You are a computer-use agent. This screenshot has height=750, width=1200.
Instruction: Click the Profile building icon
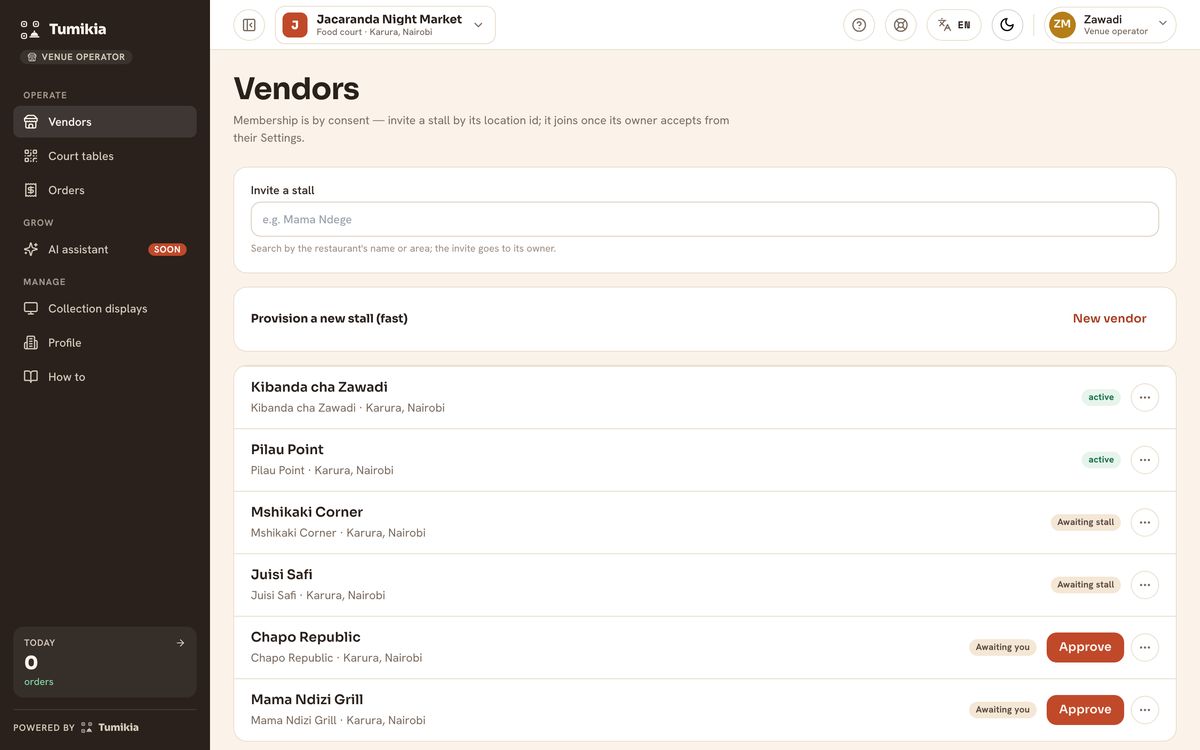pyautogui.click(x=31, y=343)
